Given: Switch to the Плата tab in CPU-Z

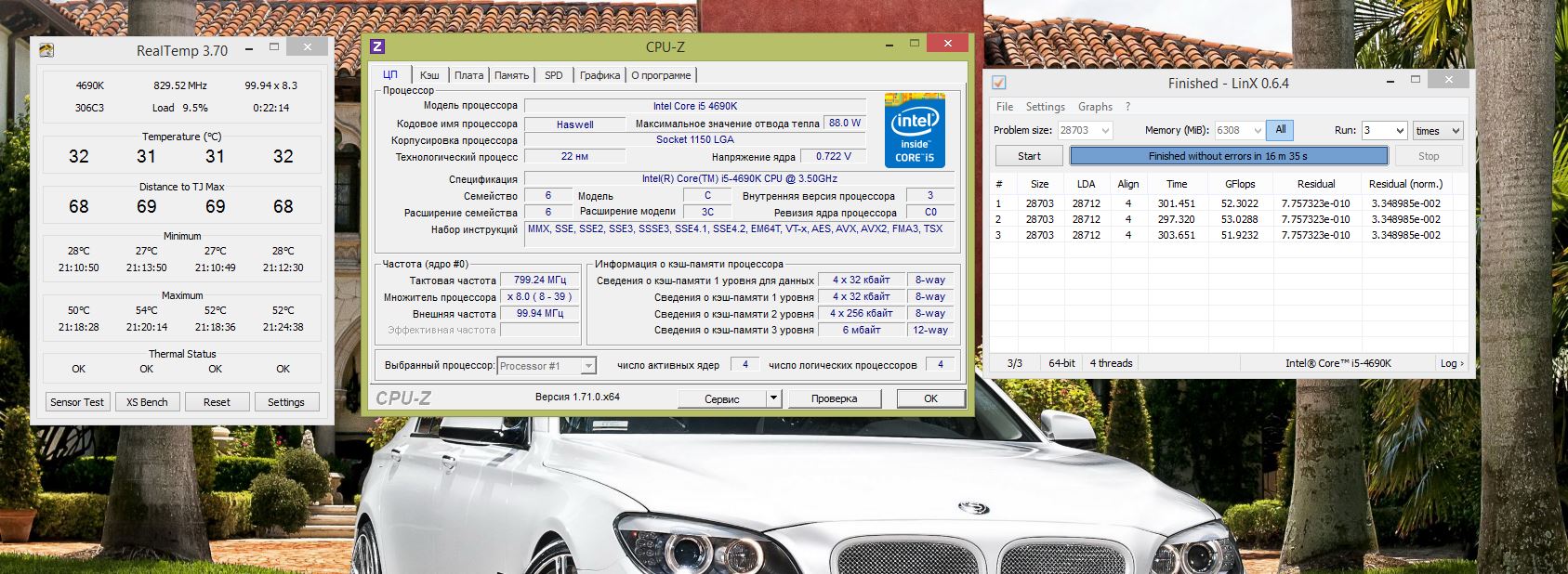Looking at the screenshot, I should tap(468, 75).
